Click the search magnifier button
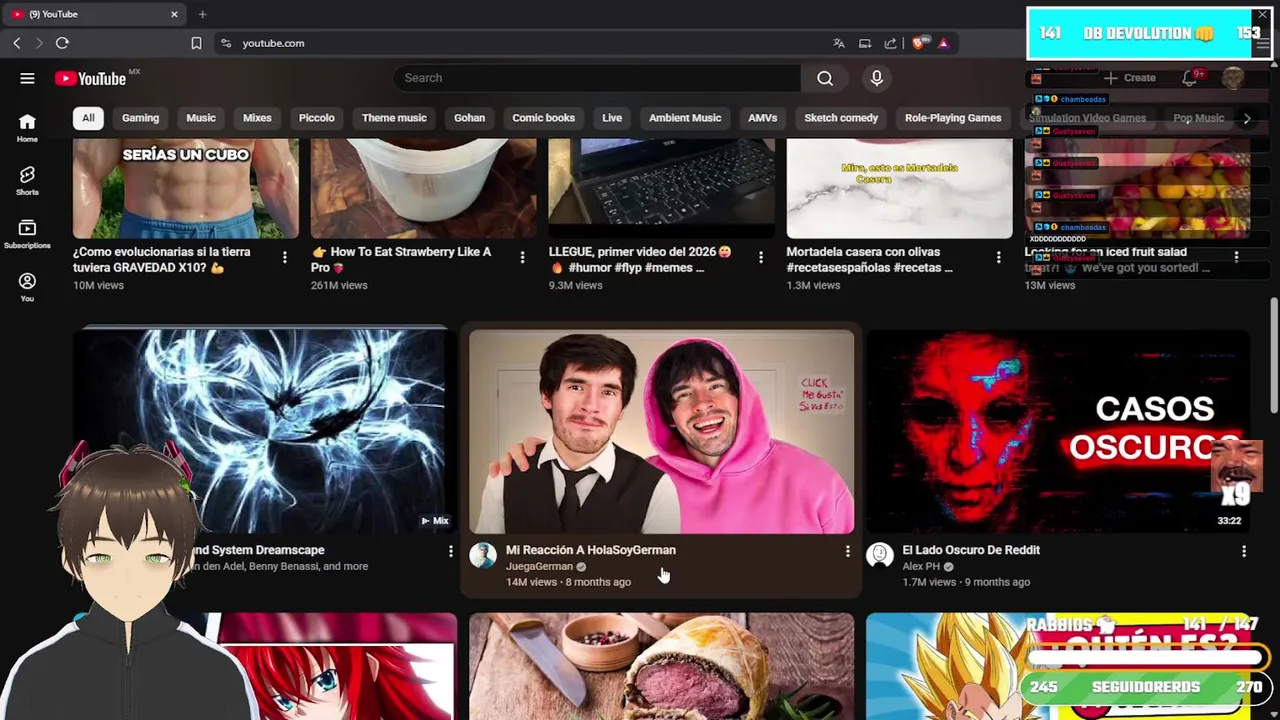Viewport: 1280px width, 720px height. click(x=825, y=78)
